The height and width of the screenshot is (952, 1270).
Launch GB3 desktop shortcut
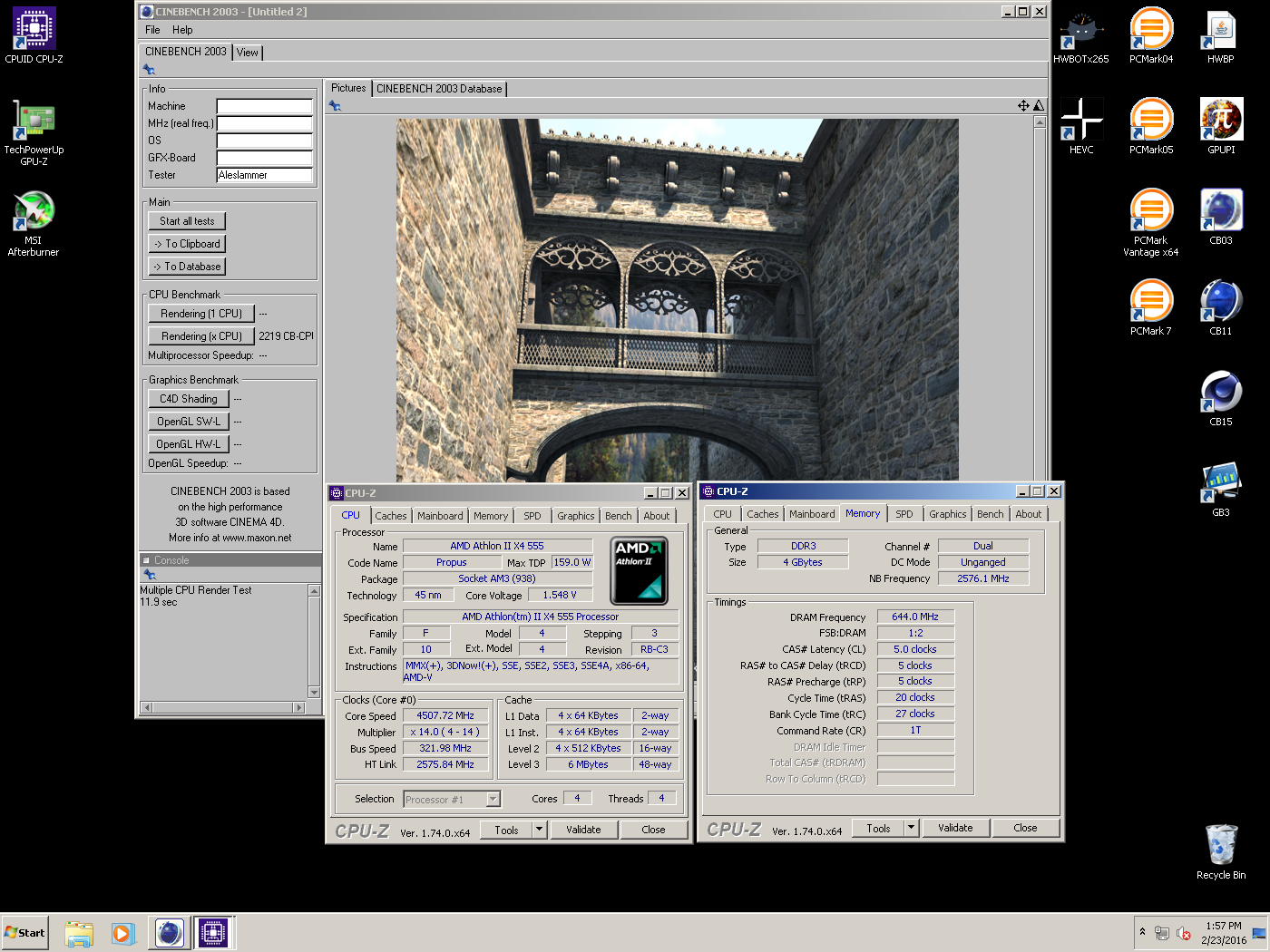click(x=1221, y=490)
